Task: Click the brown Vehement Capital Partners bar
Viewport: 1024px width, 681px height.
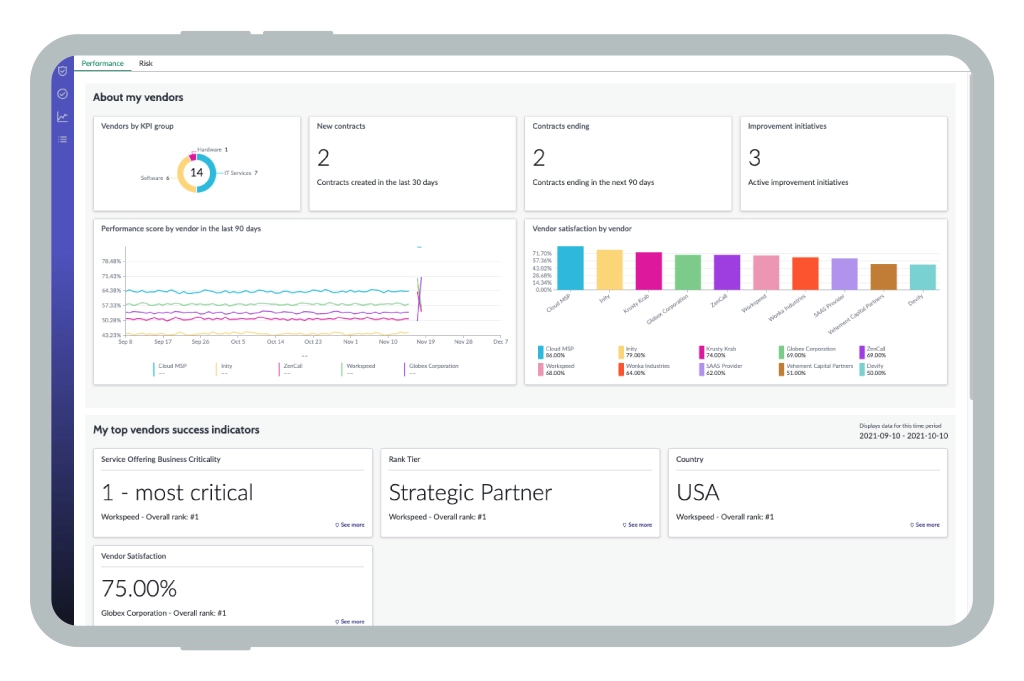Action: 884,277
